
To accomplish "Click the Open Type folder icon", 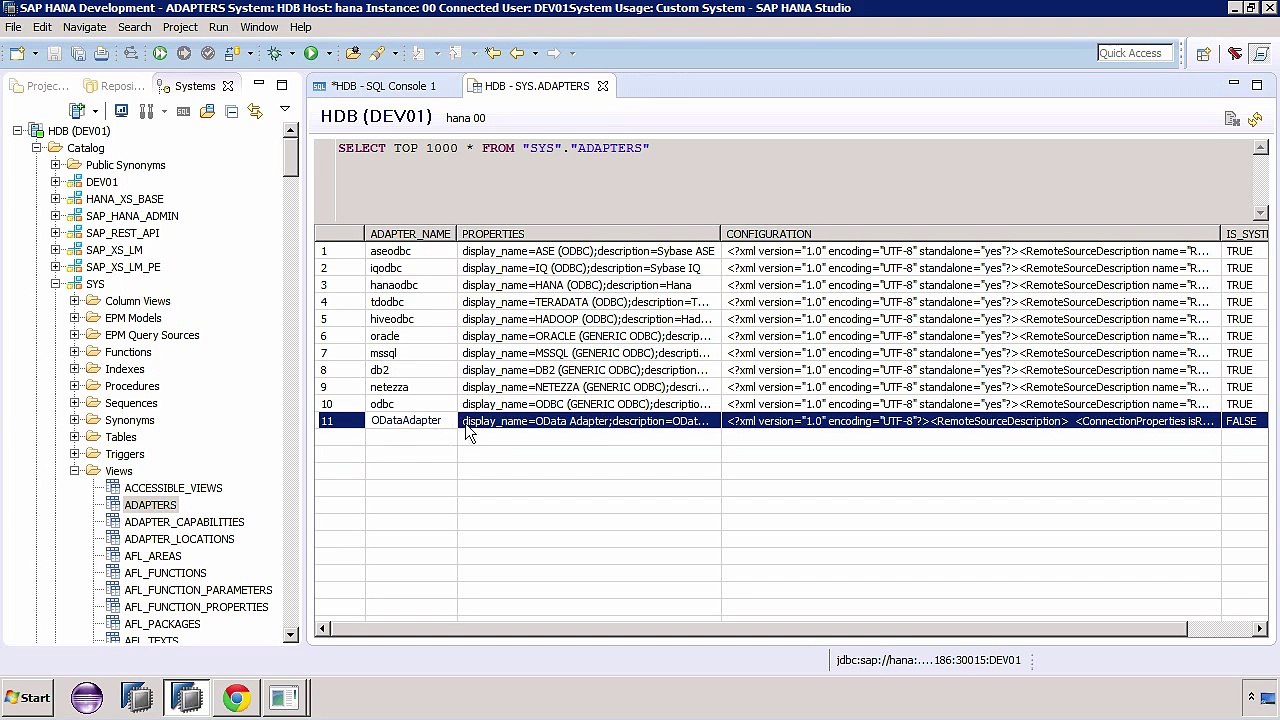I will point(352,53).
